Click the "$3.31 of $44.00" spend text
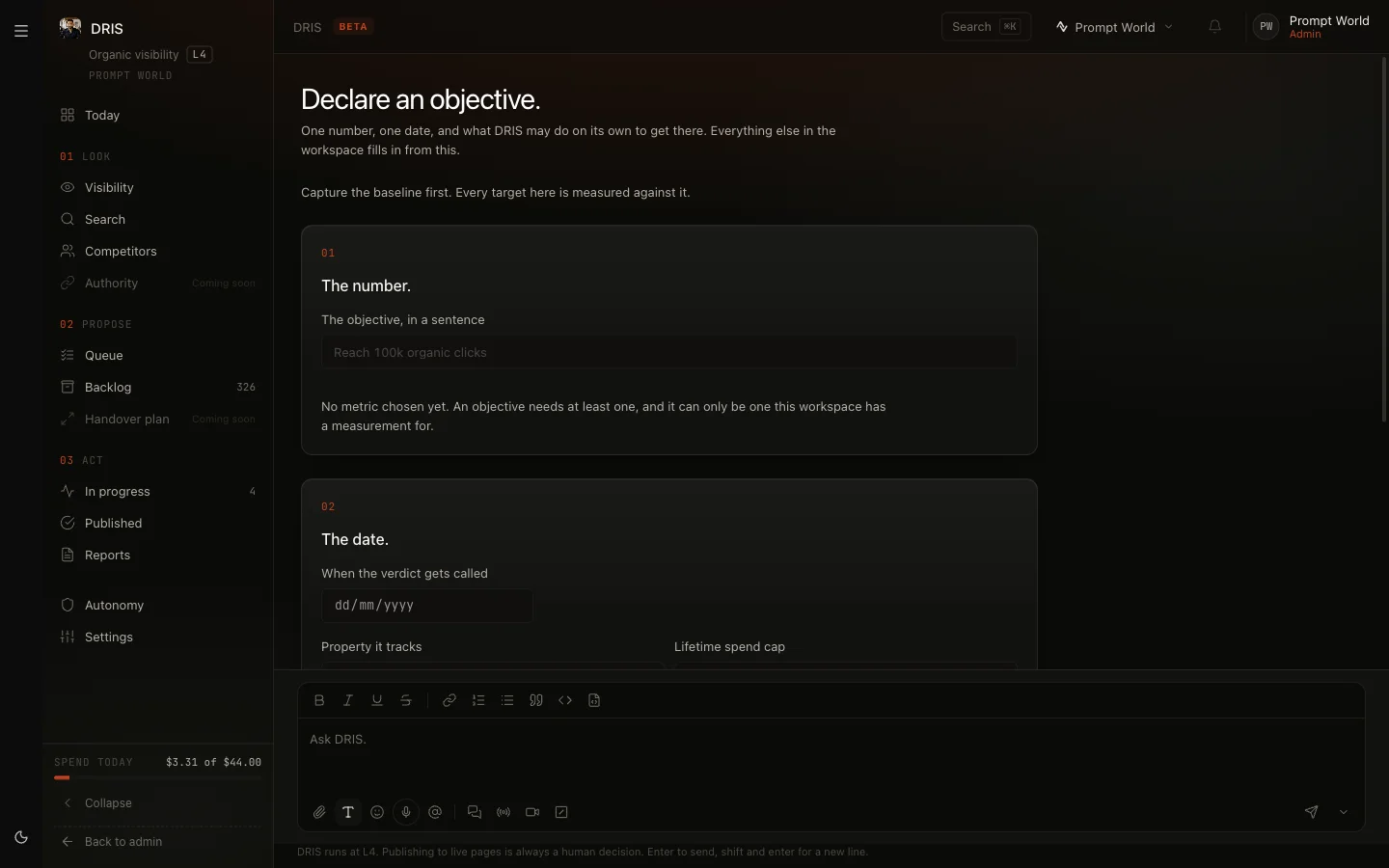1389x868 pixels. coord(213,762)
